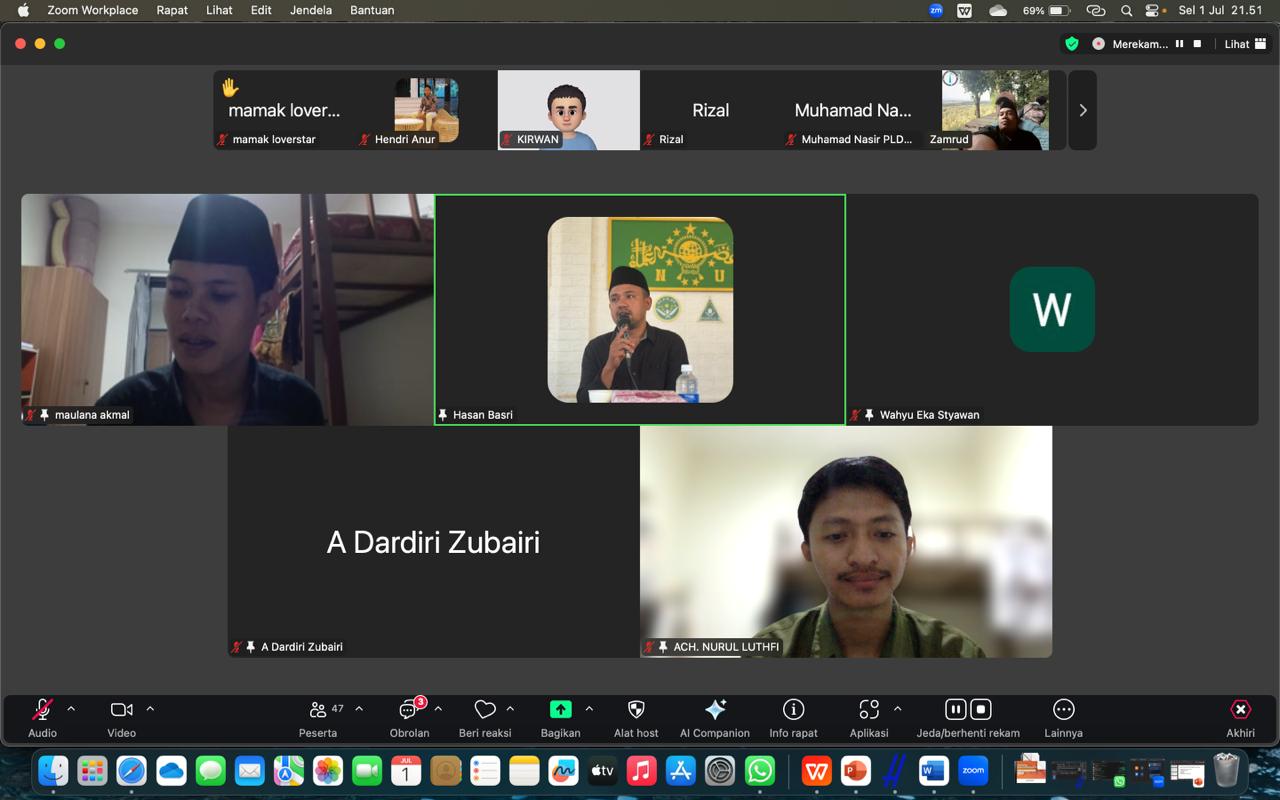1280x800 pixels.
Task: Open Lainnya more options
Action: pyautogui.click(x=1063, y=719)
